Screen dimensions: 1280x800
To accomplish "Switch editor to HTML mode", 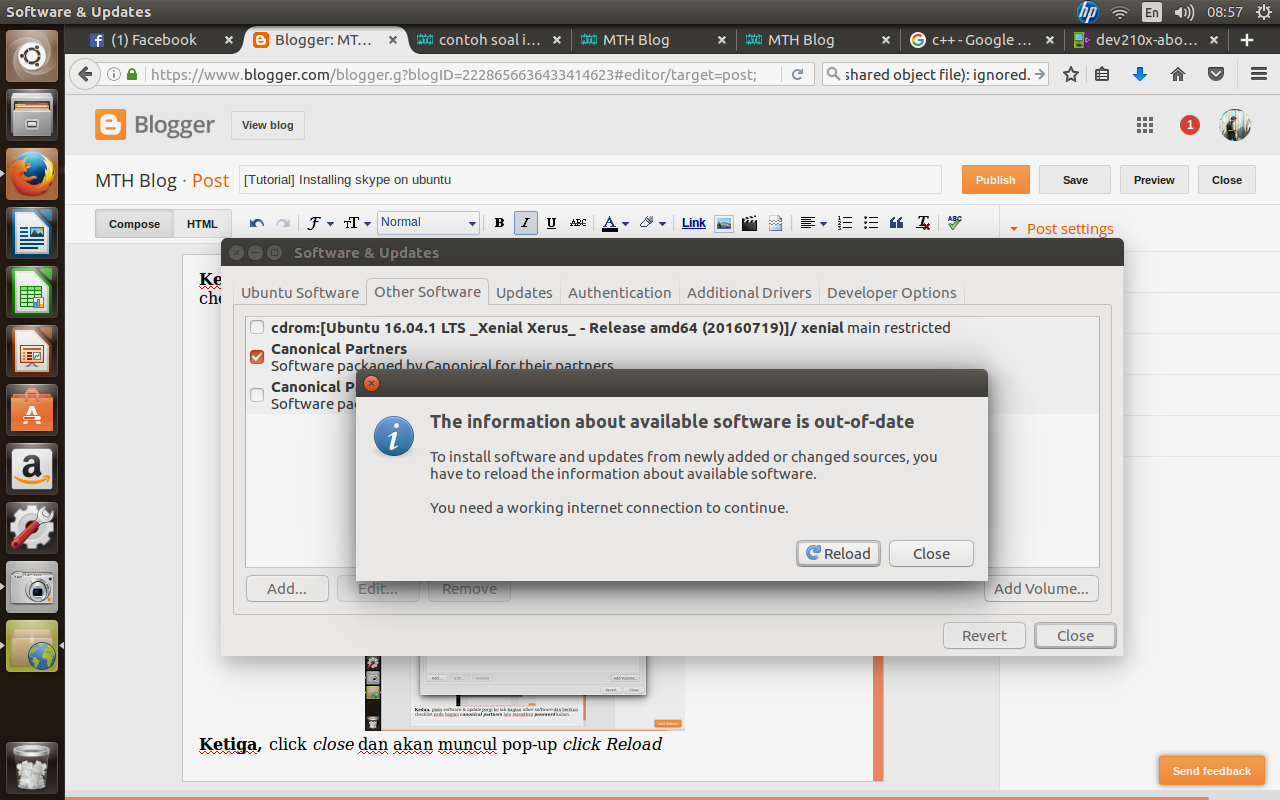I will (202, 224).
